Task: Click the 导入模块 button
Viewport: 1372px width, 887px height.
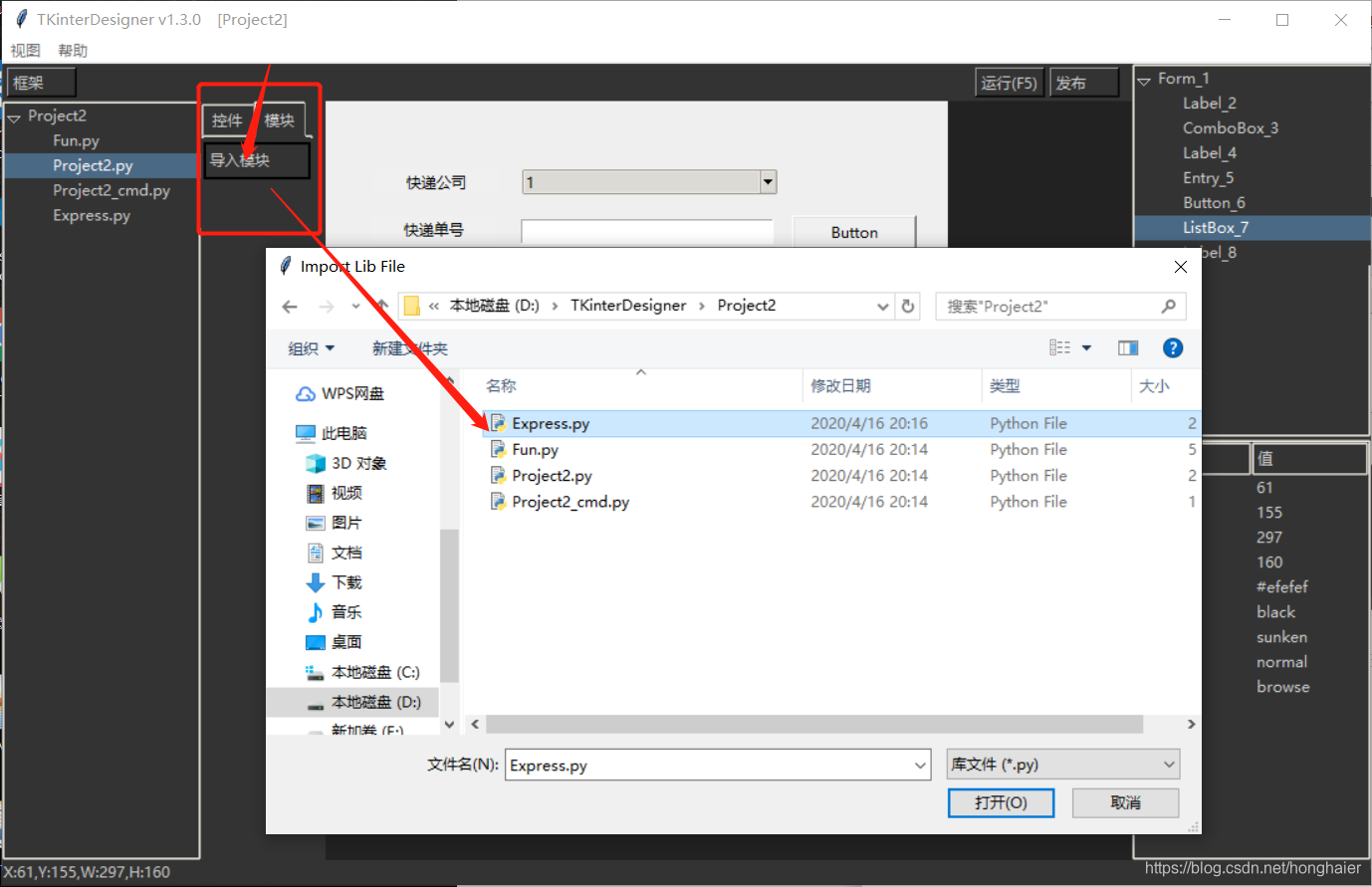Action: click(x=257, y=160)
